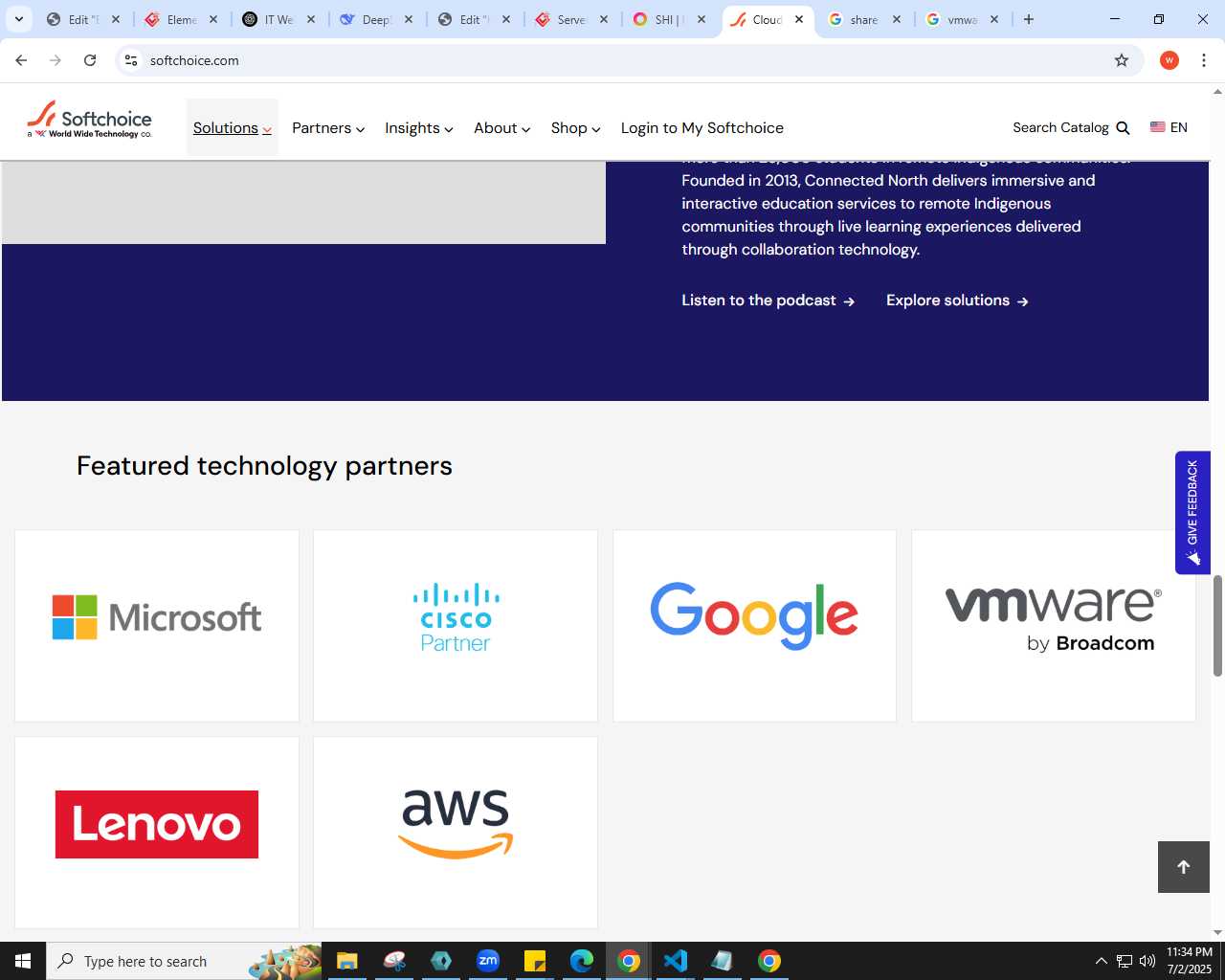Expand the Partners dropdown
Screen dimensions: 1225x980
328,128
